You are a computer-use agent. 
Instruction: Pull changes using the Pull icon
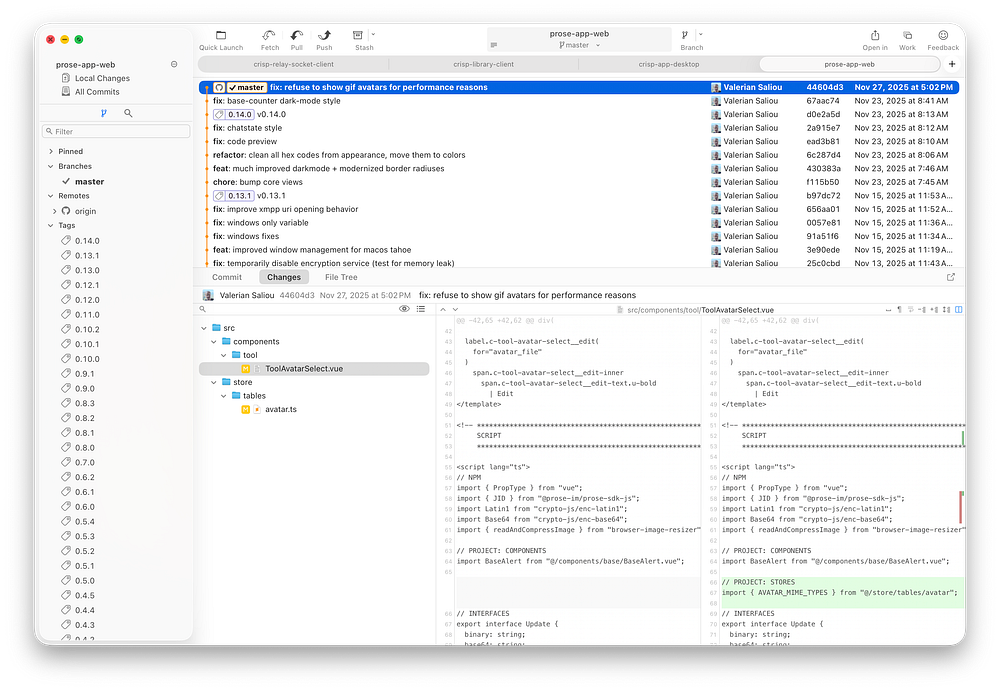coord(297,36)
